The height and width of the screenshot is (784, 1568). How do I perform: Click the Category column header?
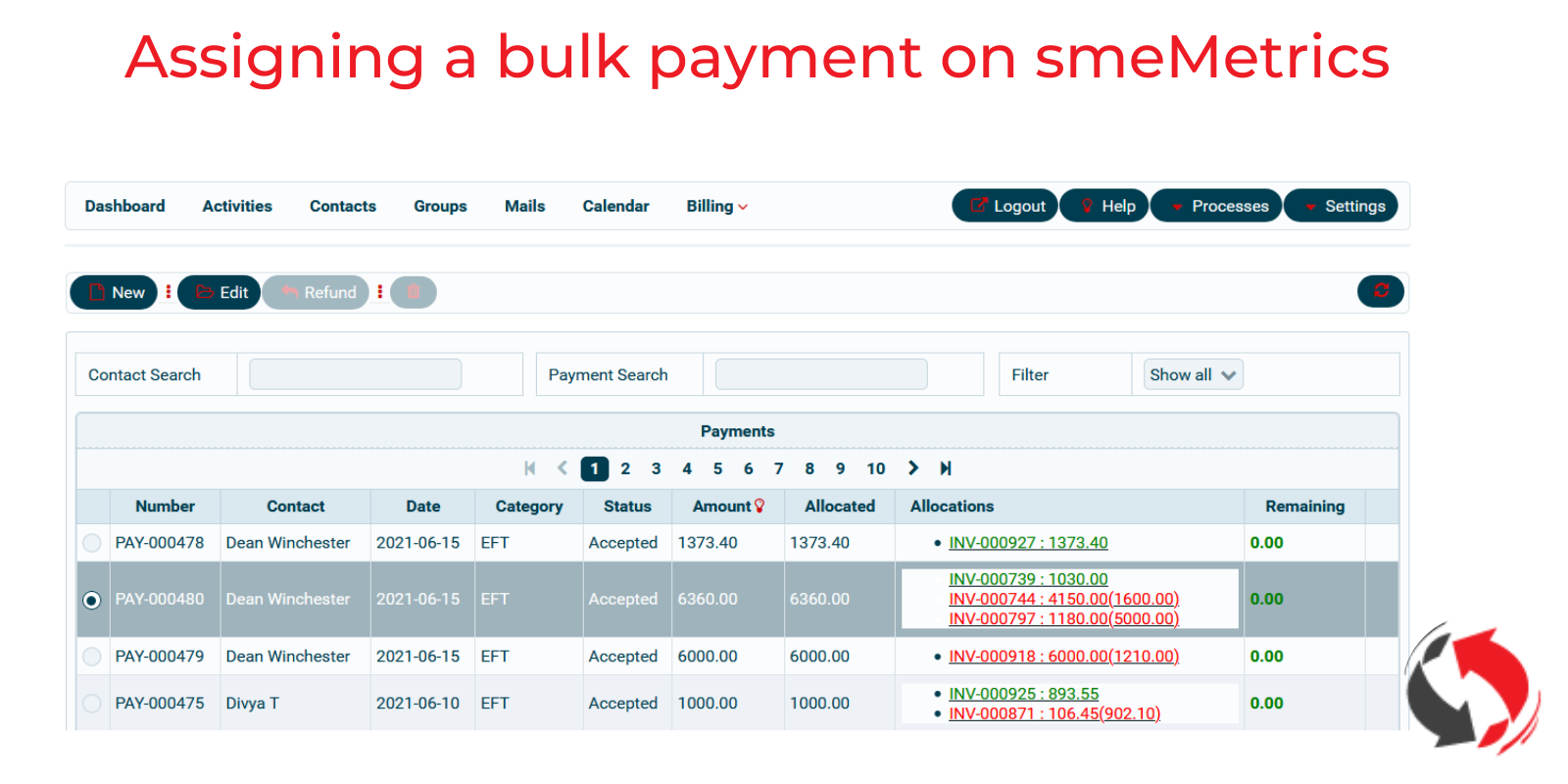point(528,506)
